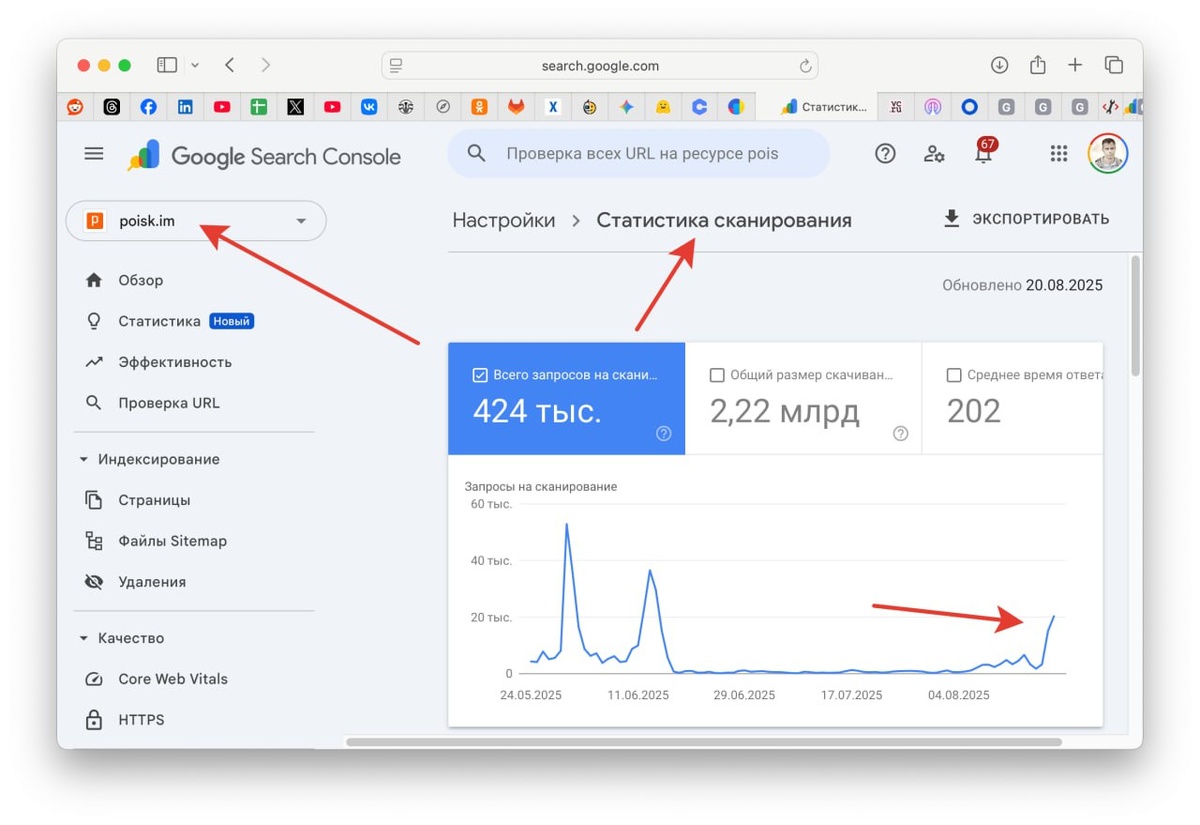Screen dimensions: 1200x825
Task: Click the 11.06.2025 date on chart axis
Action: (x=640, y=695)
